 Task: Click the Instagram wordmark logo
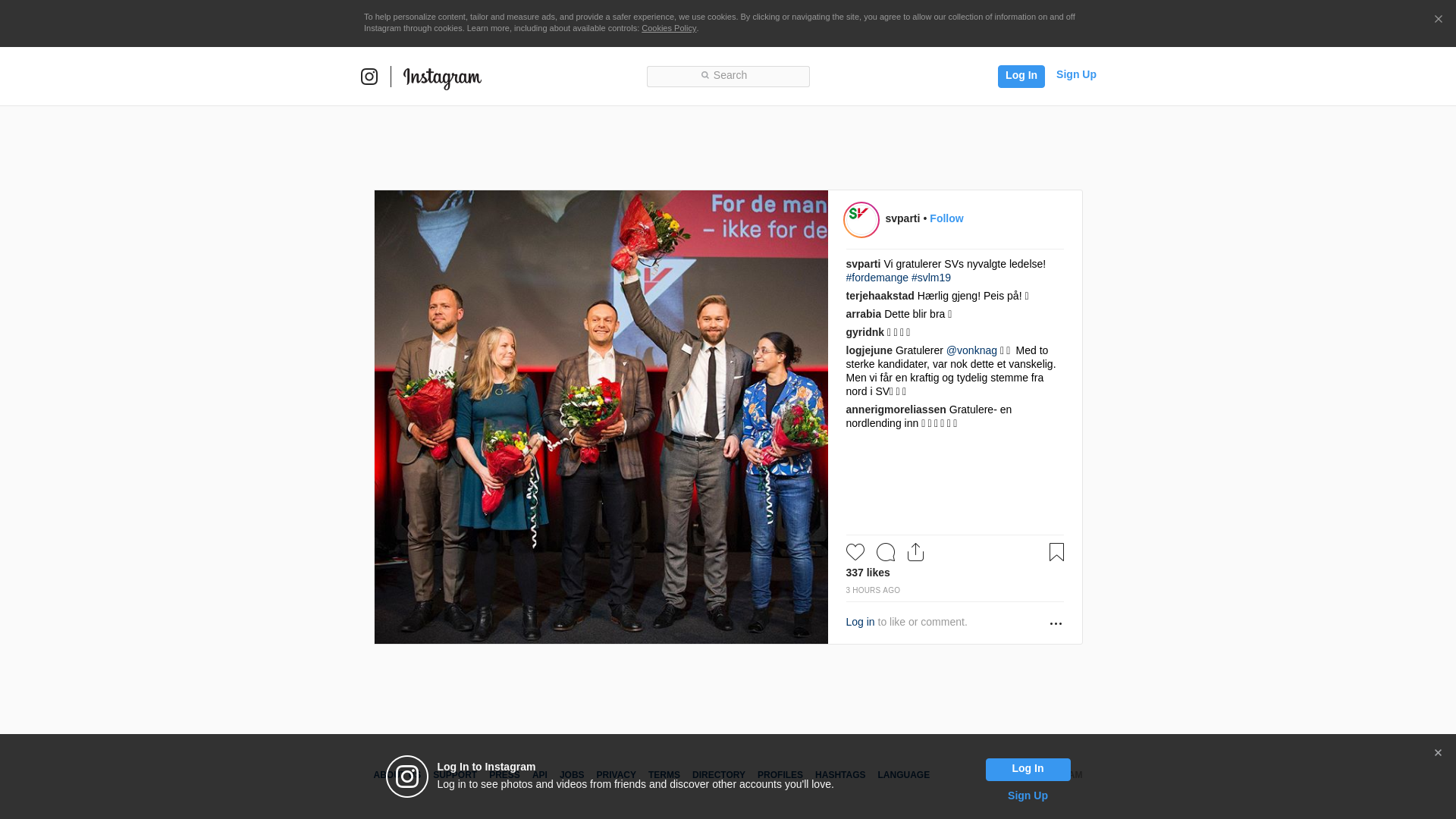point(442,77)
